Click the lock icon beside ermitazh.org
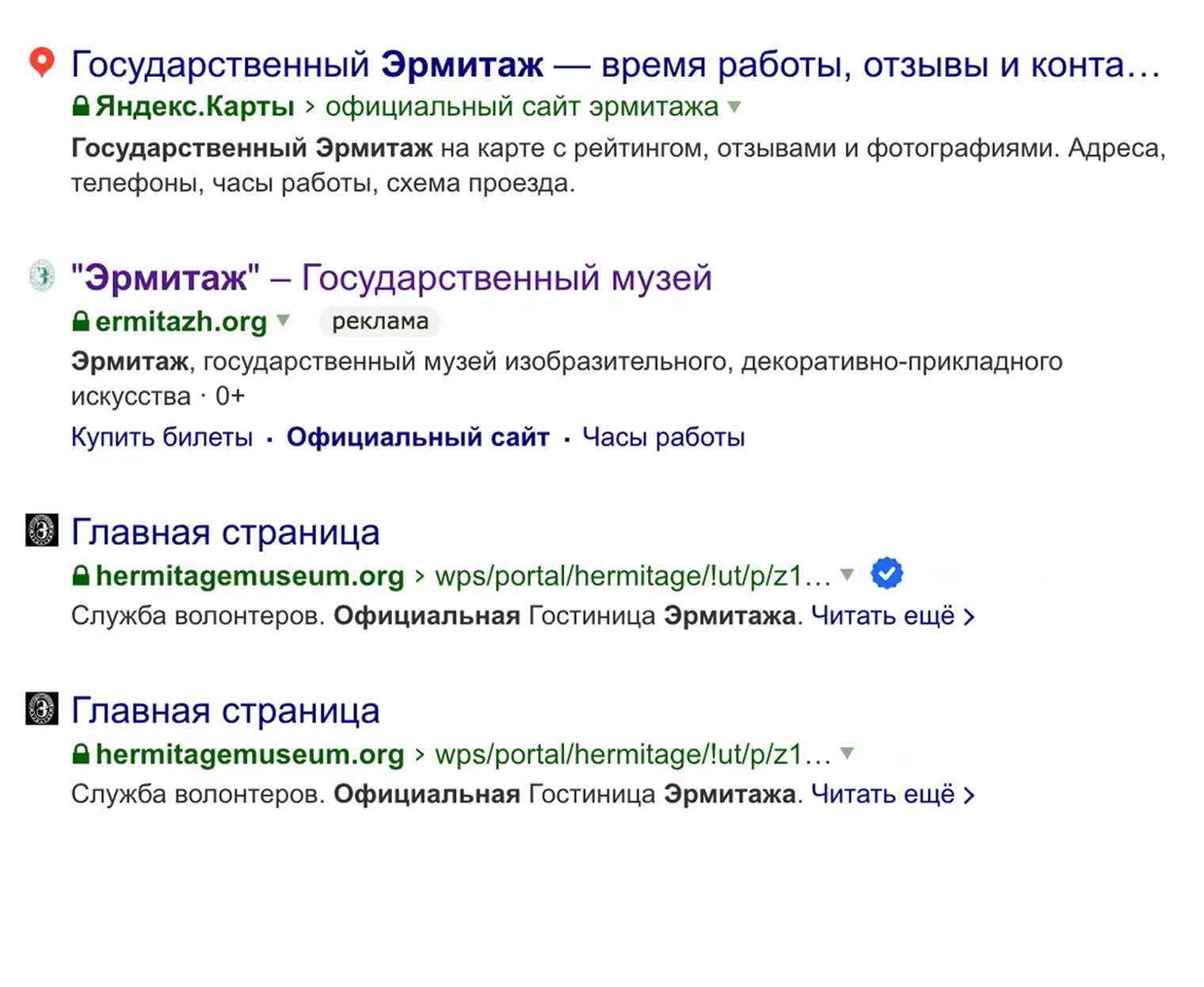The height and width of the screenshot is (987, 1204). point(81,321)
